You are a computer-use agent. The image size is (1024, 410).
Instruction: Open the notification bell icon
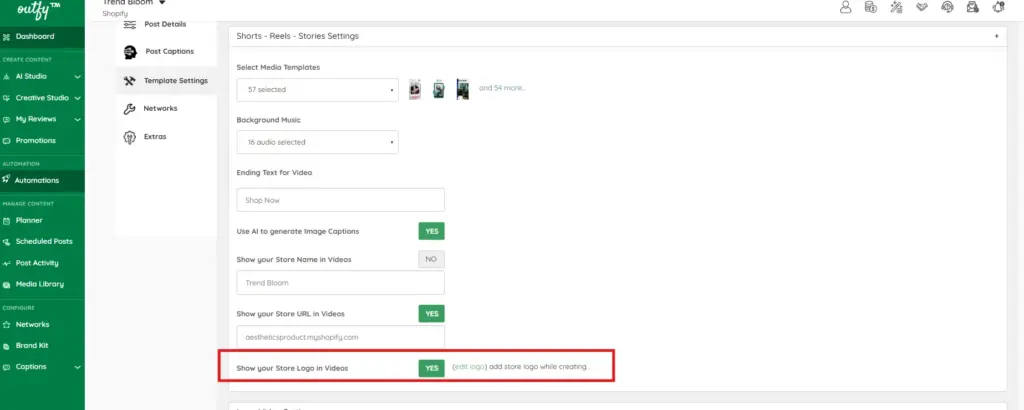(x=998, y=7)
